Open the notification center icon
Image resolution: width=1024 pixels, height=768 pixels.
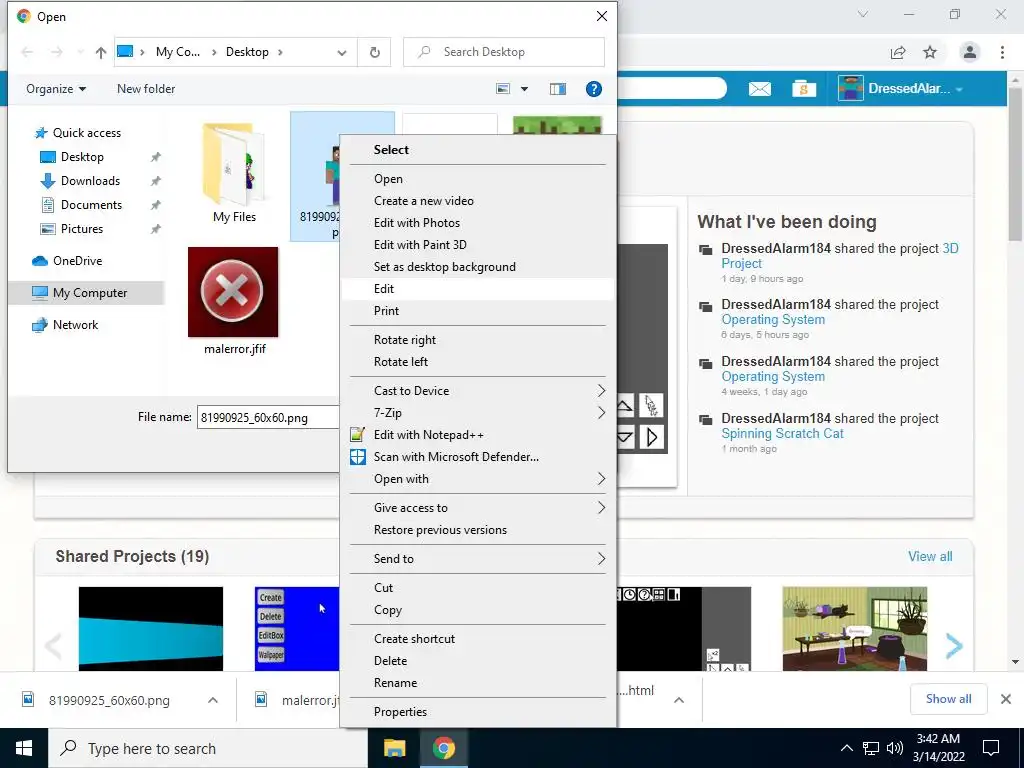tap(991, 748)
